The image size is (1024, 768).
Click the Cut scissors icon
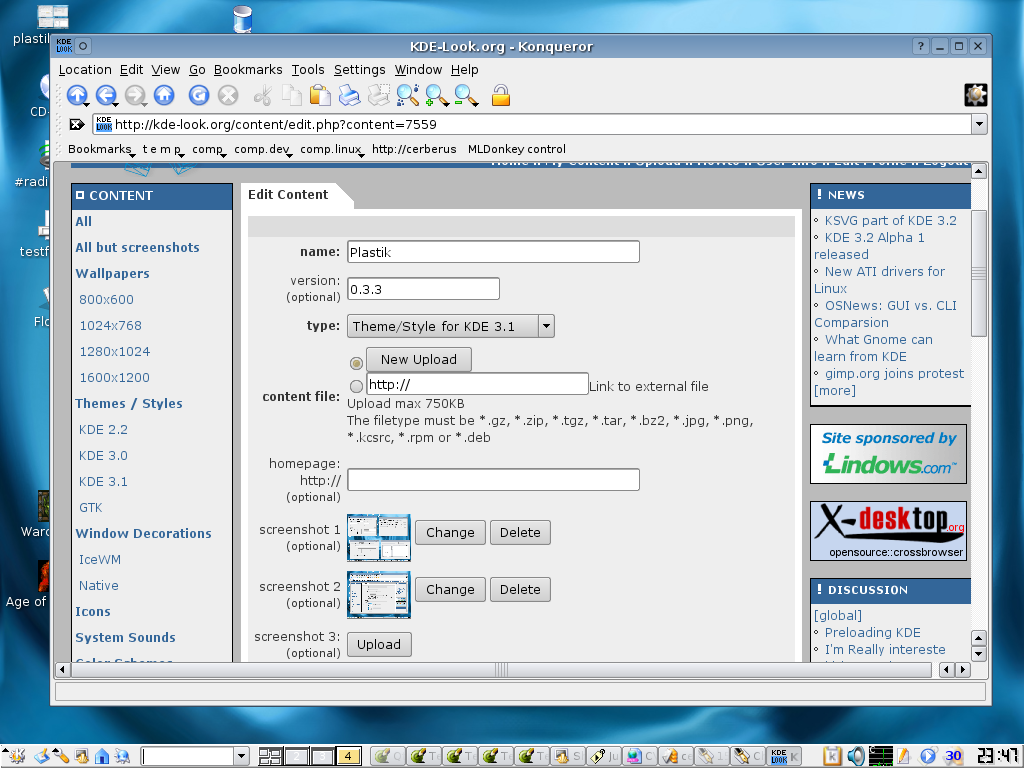(x=263, y=96)
